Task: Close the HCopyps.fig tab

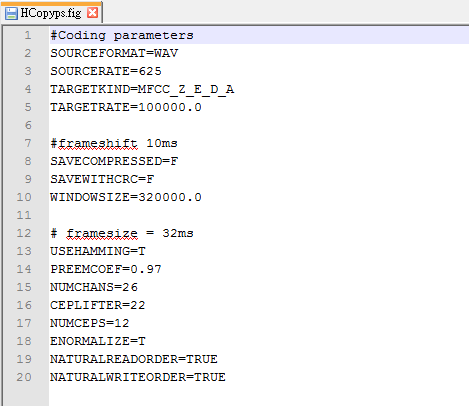Action: tap(92, 13)
